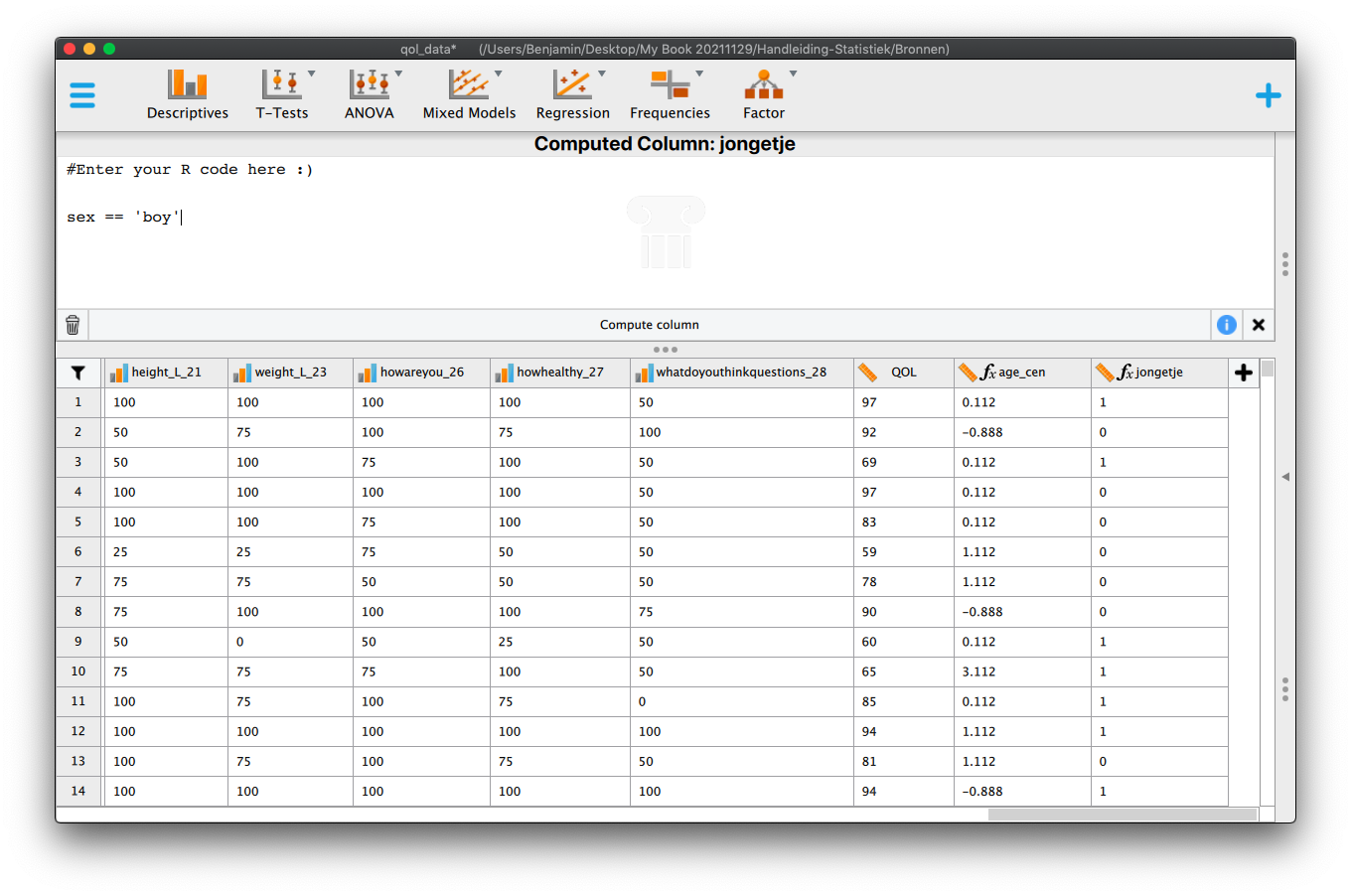
Task: Click the Factor analysis icon
Action: tap(764, 84)
